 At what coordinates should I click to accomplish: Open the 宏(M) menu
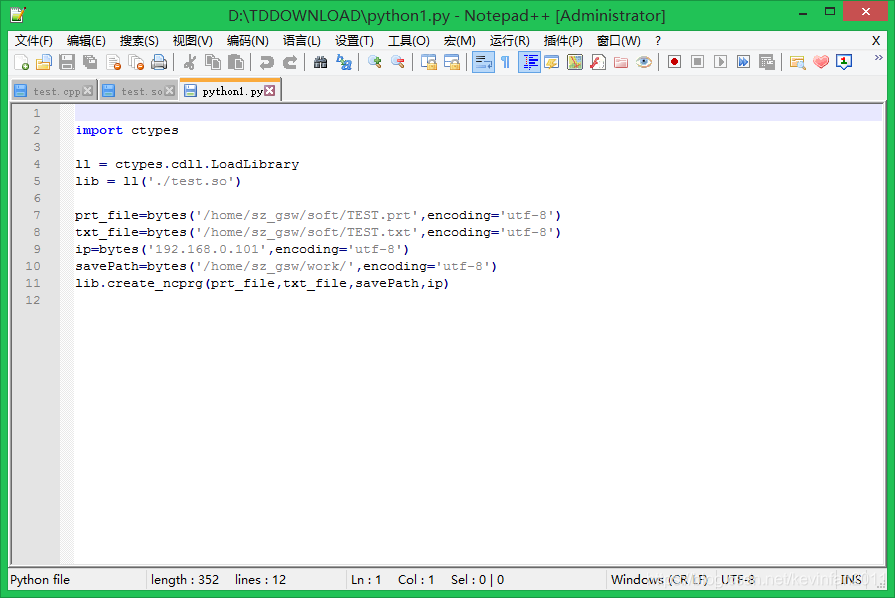click(459, 41)
